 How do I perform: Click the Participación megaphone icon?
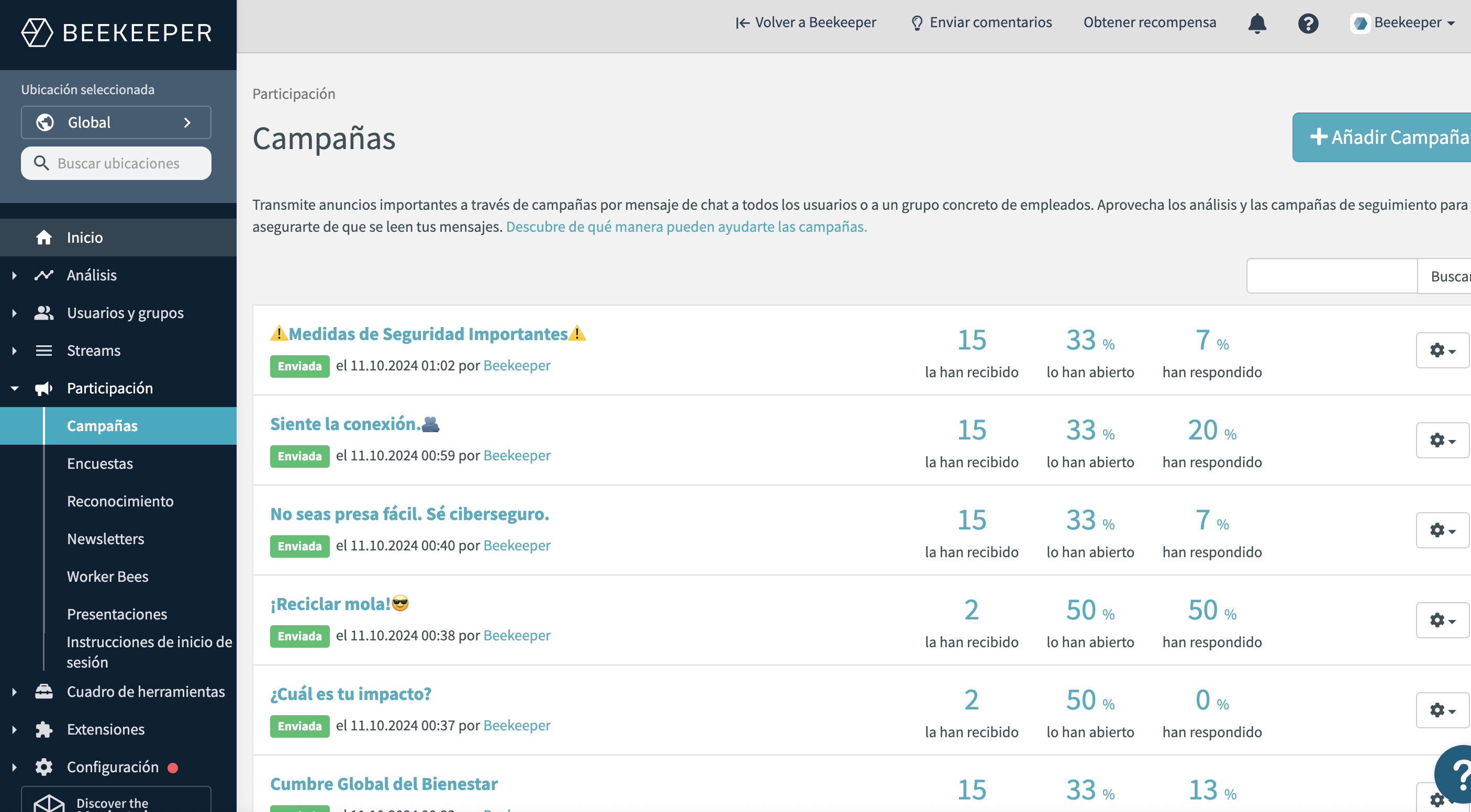click(44, 388)
